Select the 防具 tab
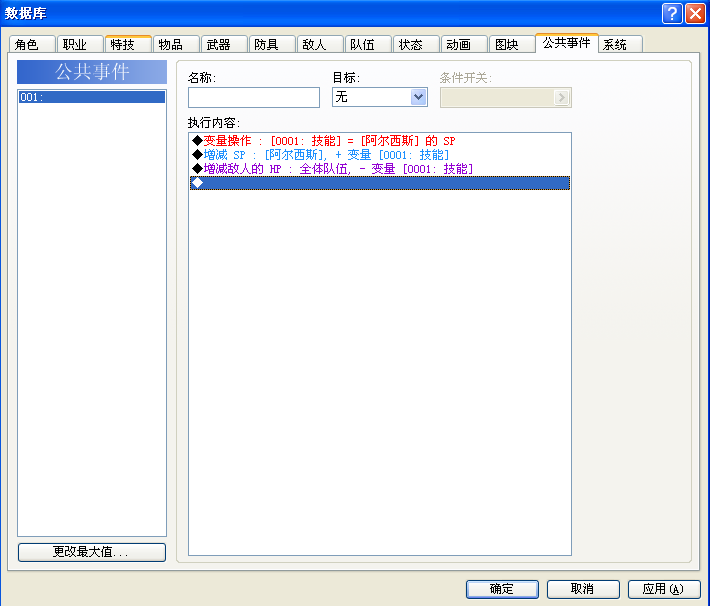 pos(272,44)
